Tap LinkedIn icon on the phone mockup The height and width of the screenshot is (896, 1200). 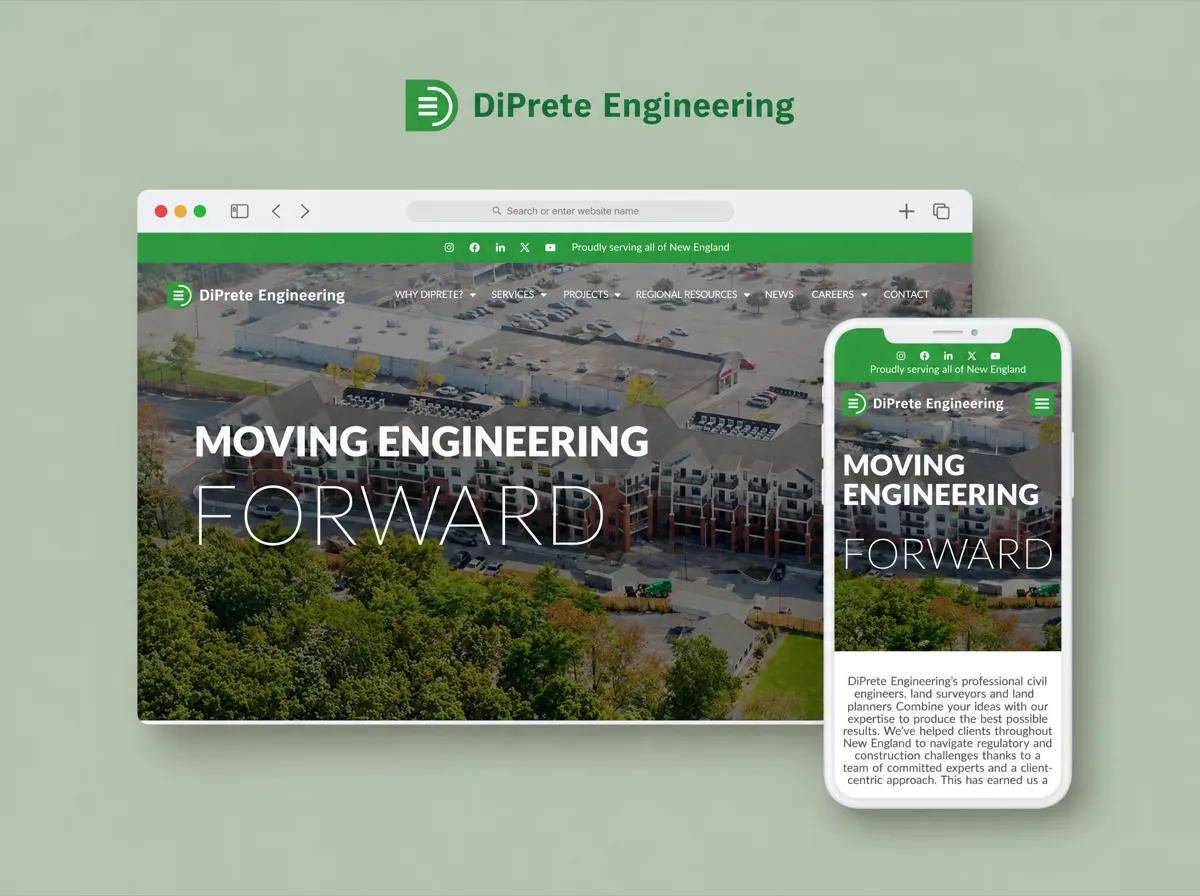[948, 356]
